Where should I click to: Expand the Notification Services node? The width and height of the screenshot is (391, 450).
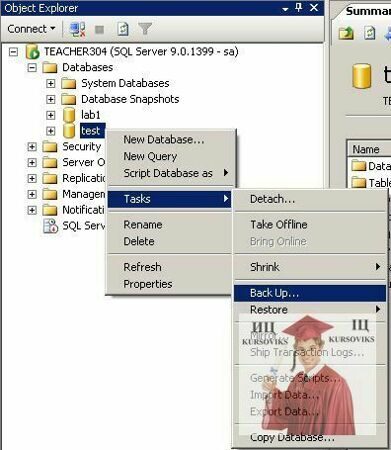(x=32, y=210)
